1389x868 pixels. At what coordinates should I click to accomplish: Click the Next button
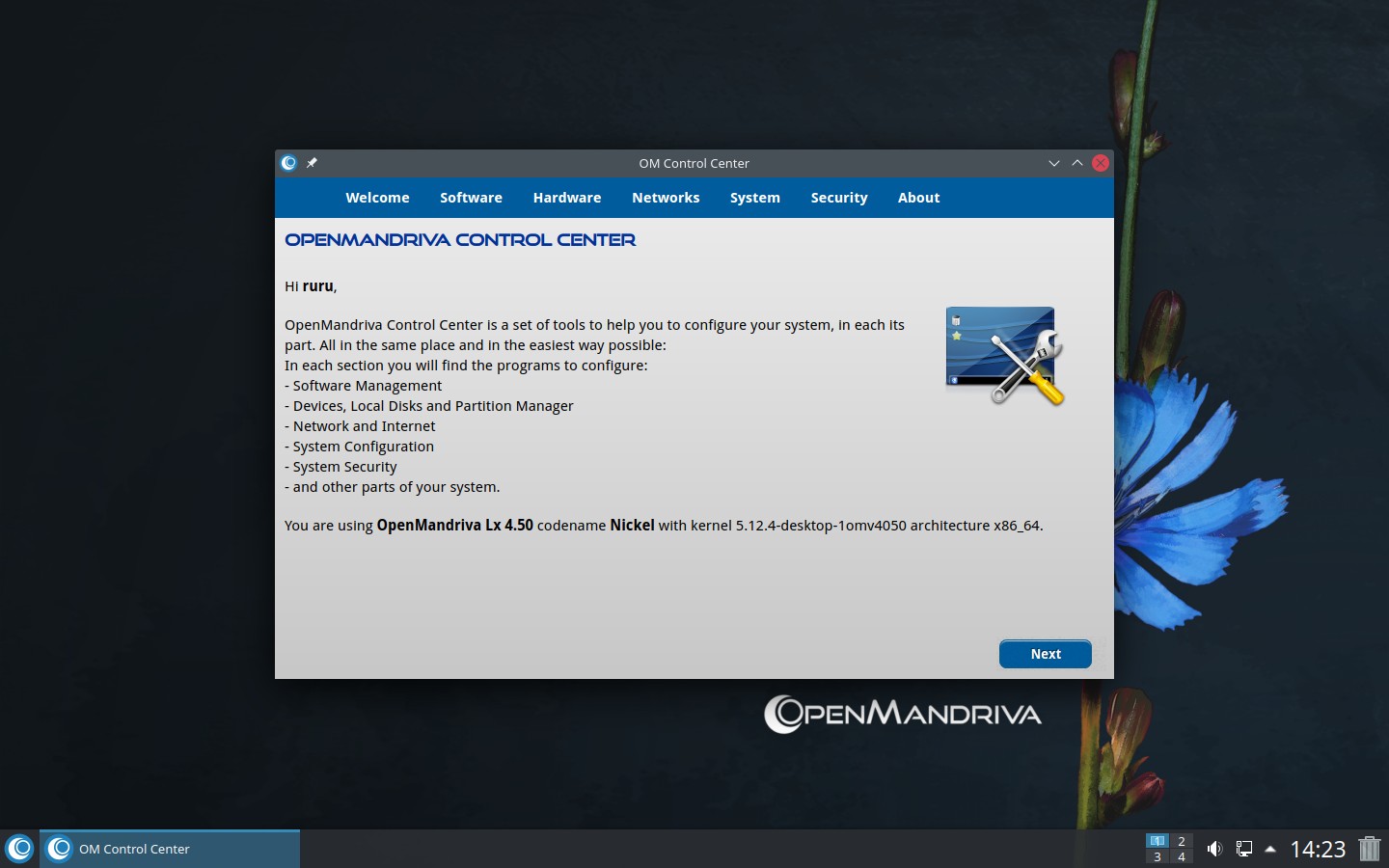coord(1046,654)
